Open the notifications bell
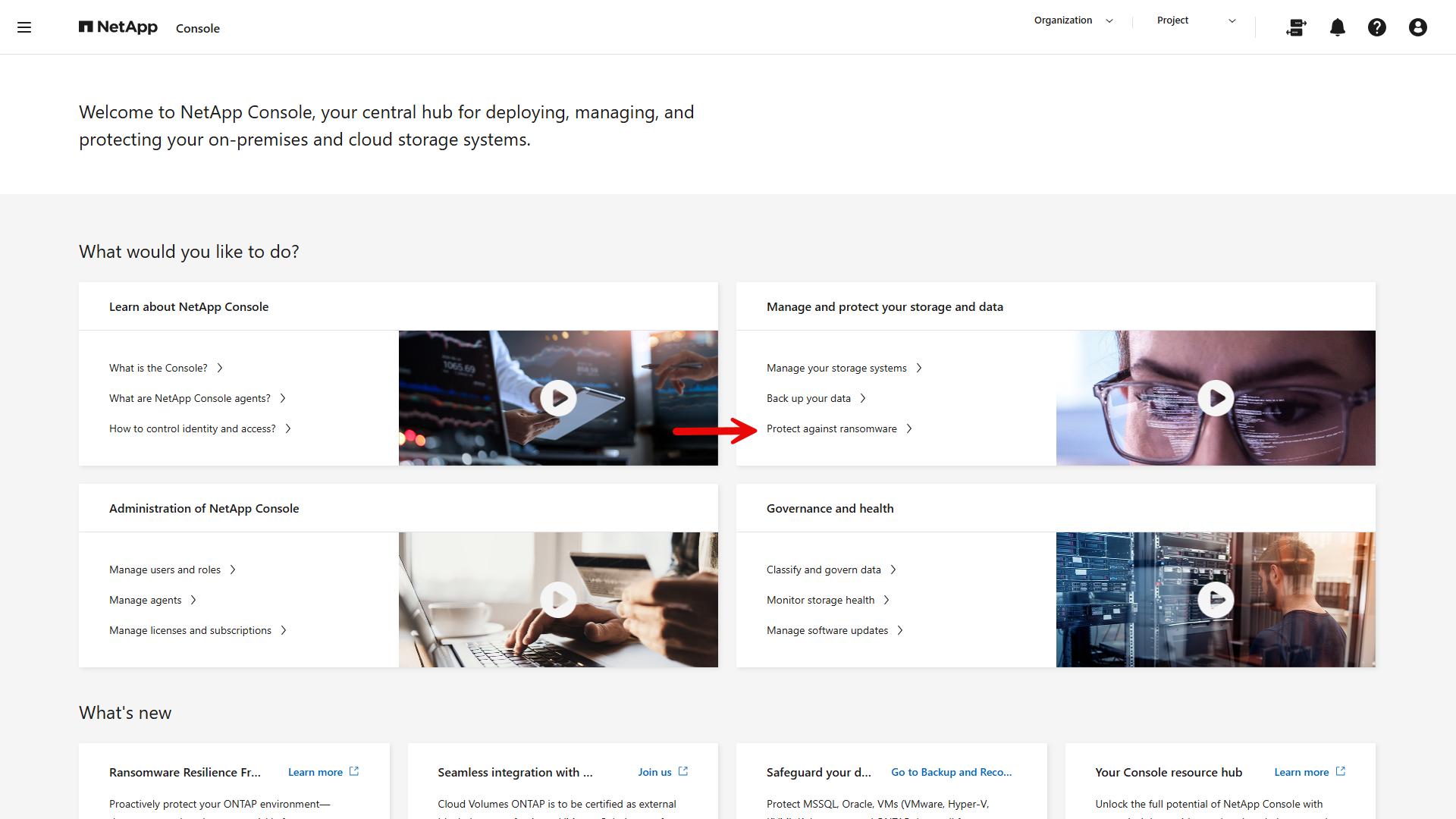Screen dimensions: 1456x819 [1338, 27]
